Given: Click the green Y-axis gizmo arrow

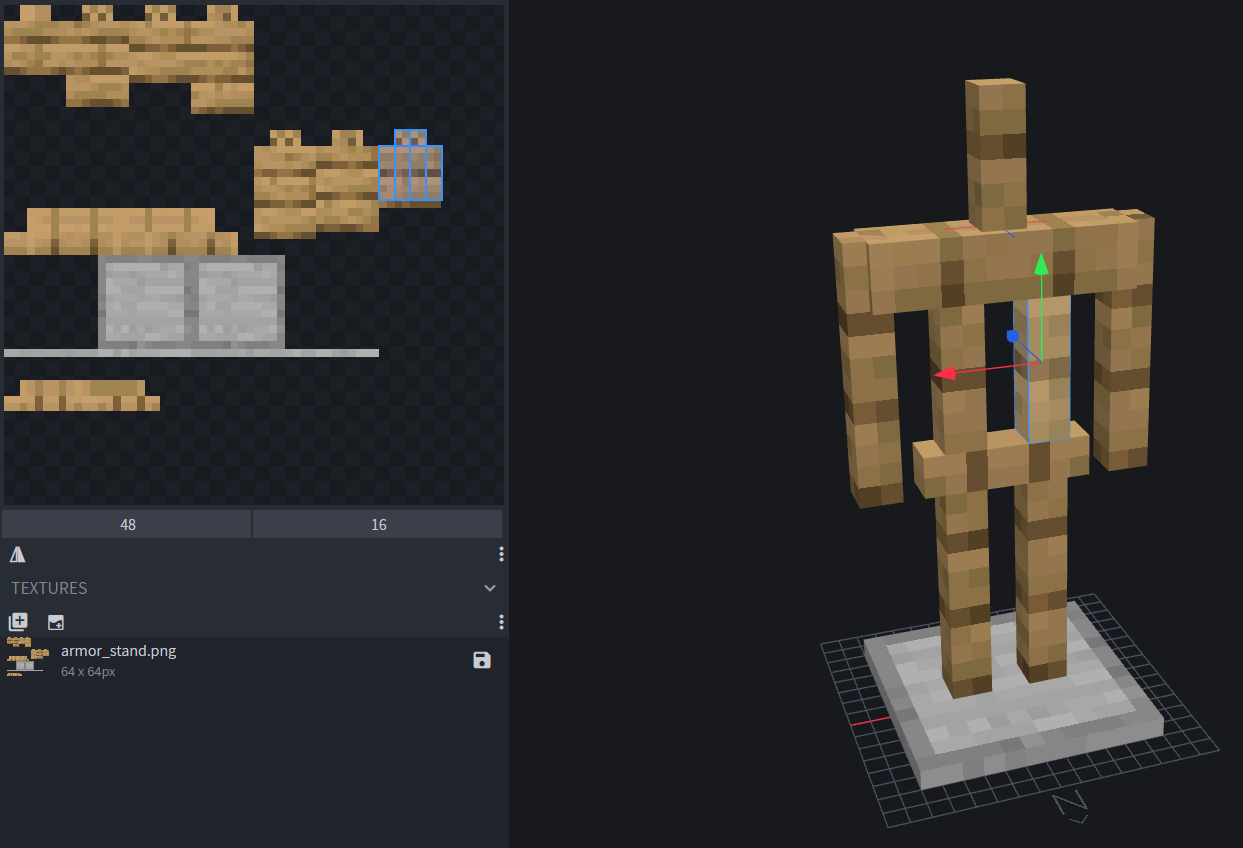Looking at the screenshot, I should [x=1041, y=263].
